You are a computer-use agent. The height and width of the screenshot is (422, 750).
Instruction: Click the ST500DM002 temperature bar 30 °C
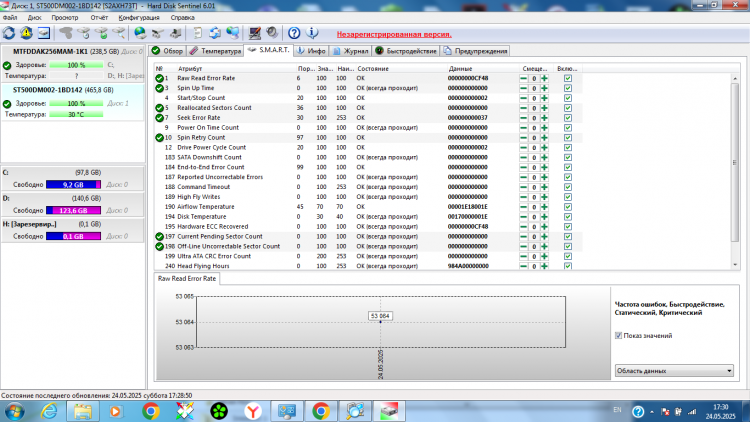pos(76,114)
